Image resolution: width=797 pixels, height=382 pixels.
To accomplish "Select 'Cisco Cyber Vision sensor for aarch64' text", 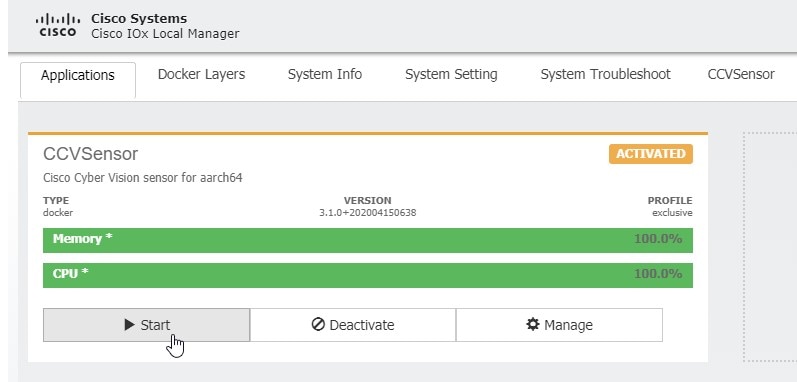I will (x=143, y=178).
